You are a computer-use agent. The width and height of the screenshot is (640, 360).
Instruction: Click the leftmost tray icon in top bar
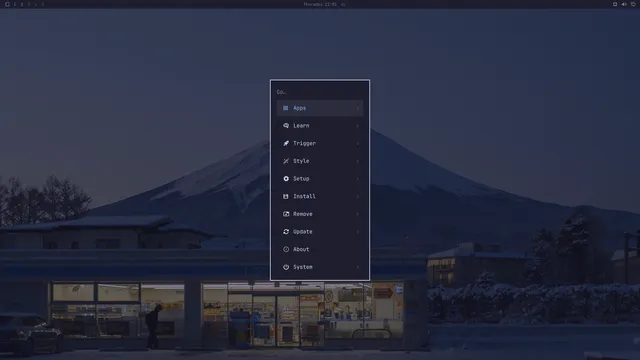[615, 4]
